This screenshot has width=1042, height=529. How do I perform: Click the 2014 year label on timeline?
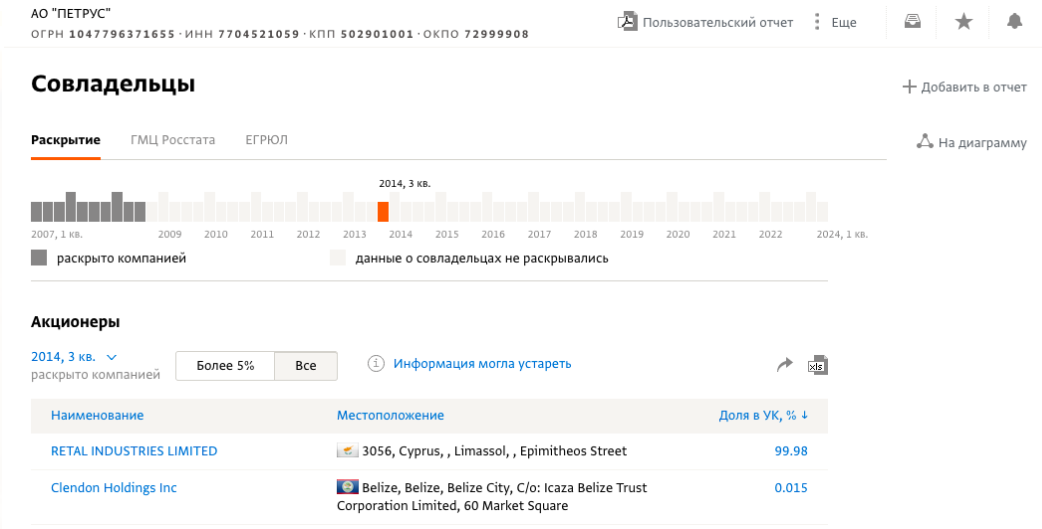point(401,235)
